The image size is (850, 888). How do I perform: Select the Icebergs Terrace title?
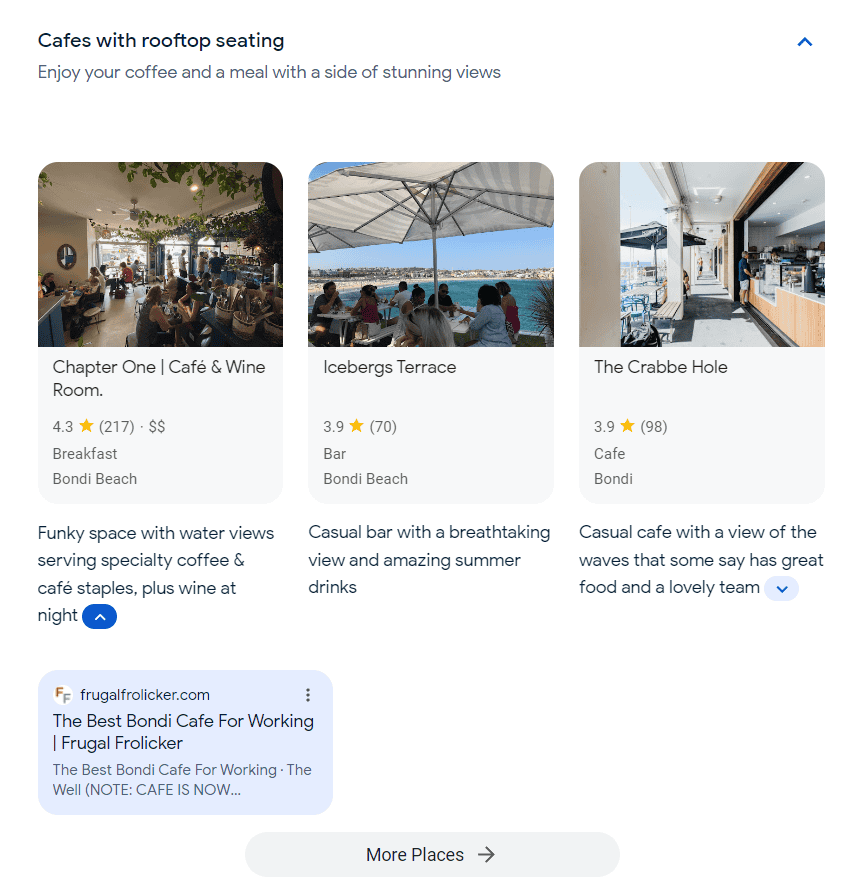click(x=389, y=367)
